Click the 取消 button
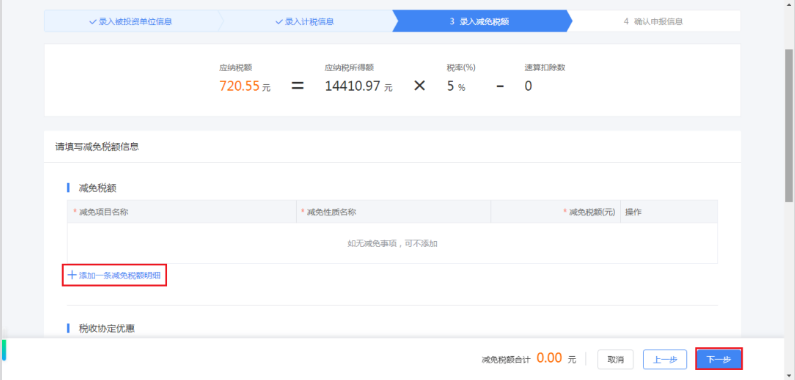Screen dimensions: 795x380 [x=616, y=359]
